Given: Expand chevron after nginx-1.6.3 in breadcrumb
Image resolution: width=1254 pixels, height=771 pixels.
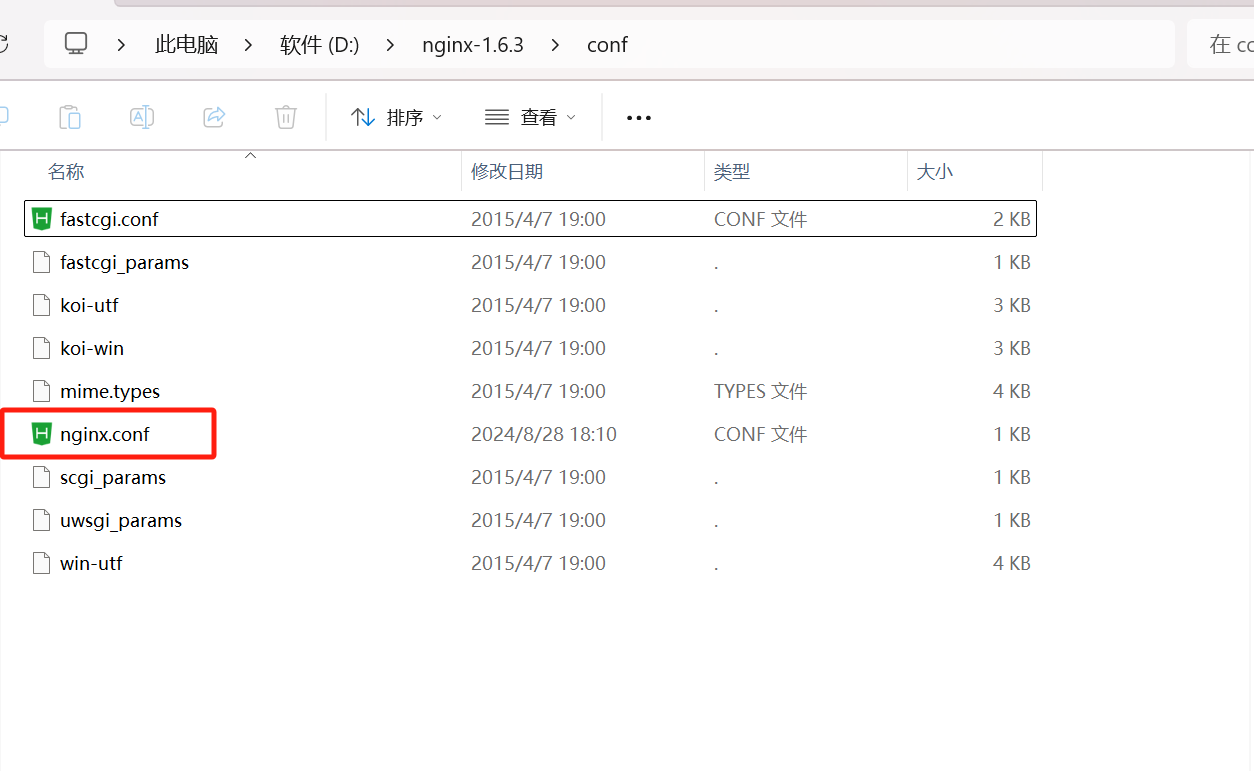Looking at the screenshot, I should pyautogui.click(x=556, y=45).
